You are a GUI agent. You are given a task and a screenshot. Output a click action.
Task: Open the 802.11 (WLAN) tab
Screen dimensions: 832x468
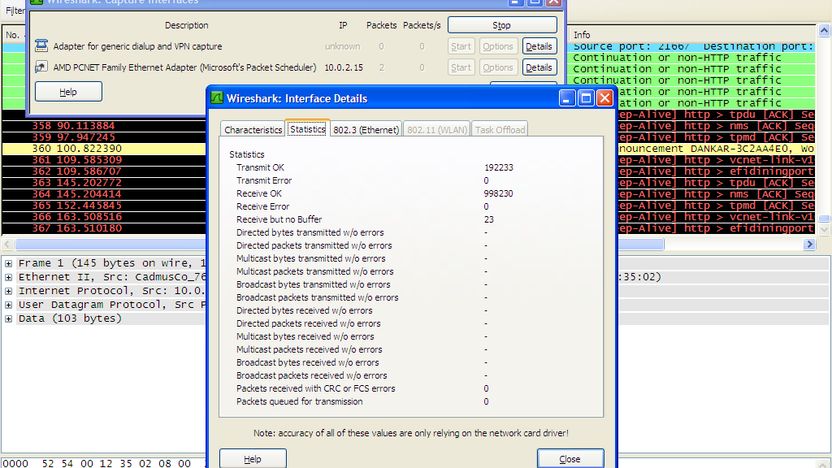click(x=437, y=129)
